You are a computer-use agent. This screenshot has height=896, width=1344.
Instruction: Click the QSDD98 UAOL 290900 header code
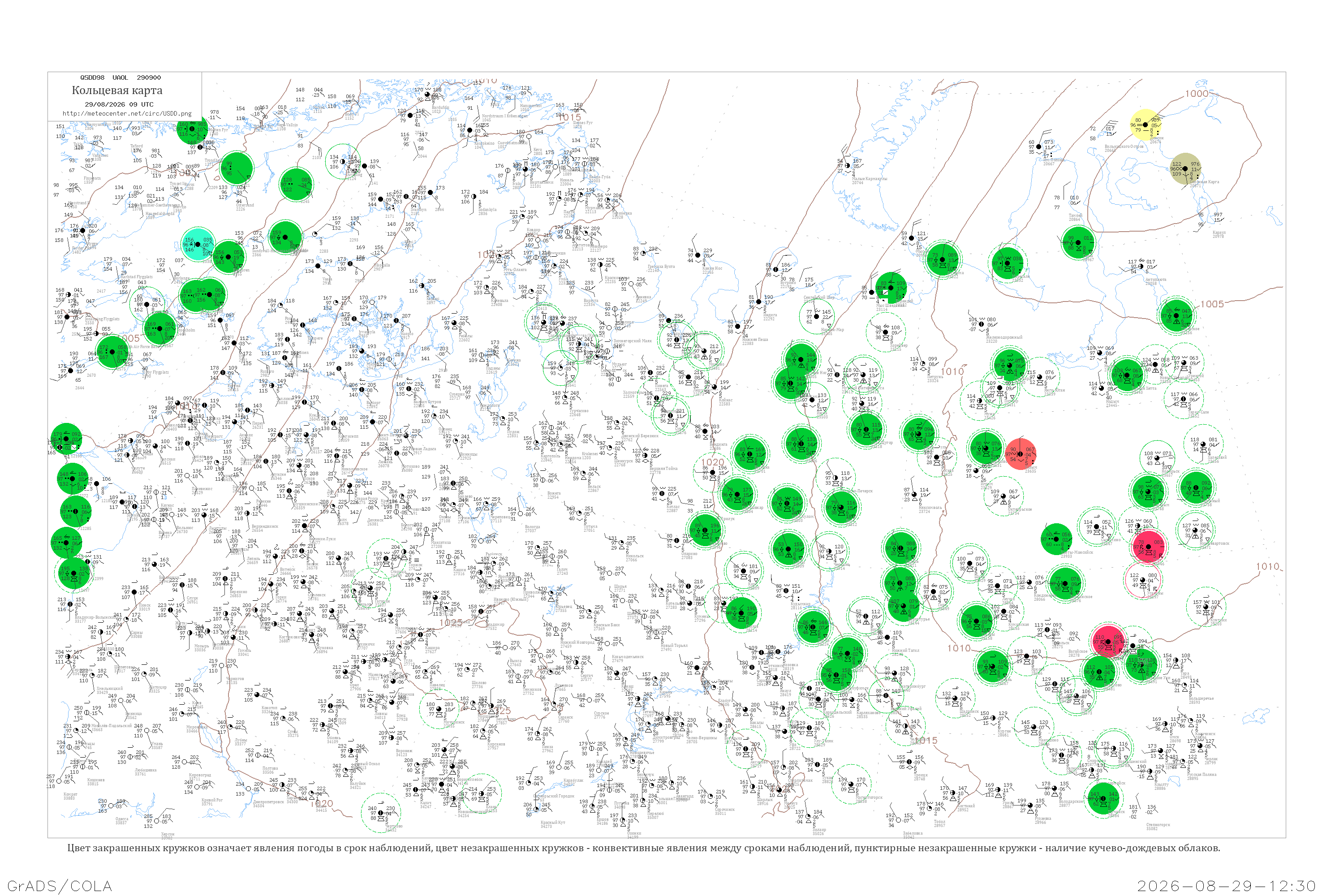coord(121,78)
